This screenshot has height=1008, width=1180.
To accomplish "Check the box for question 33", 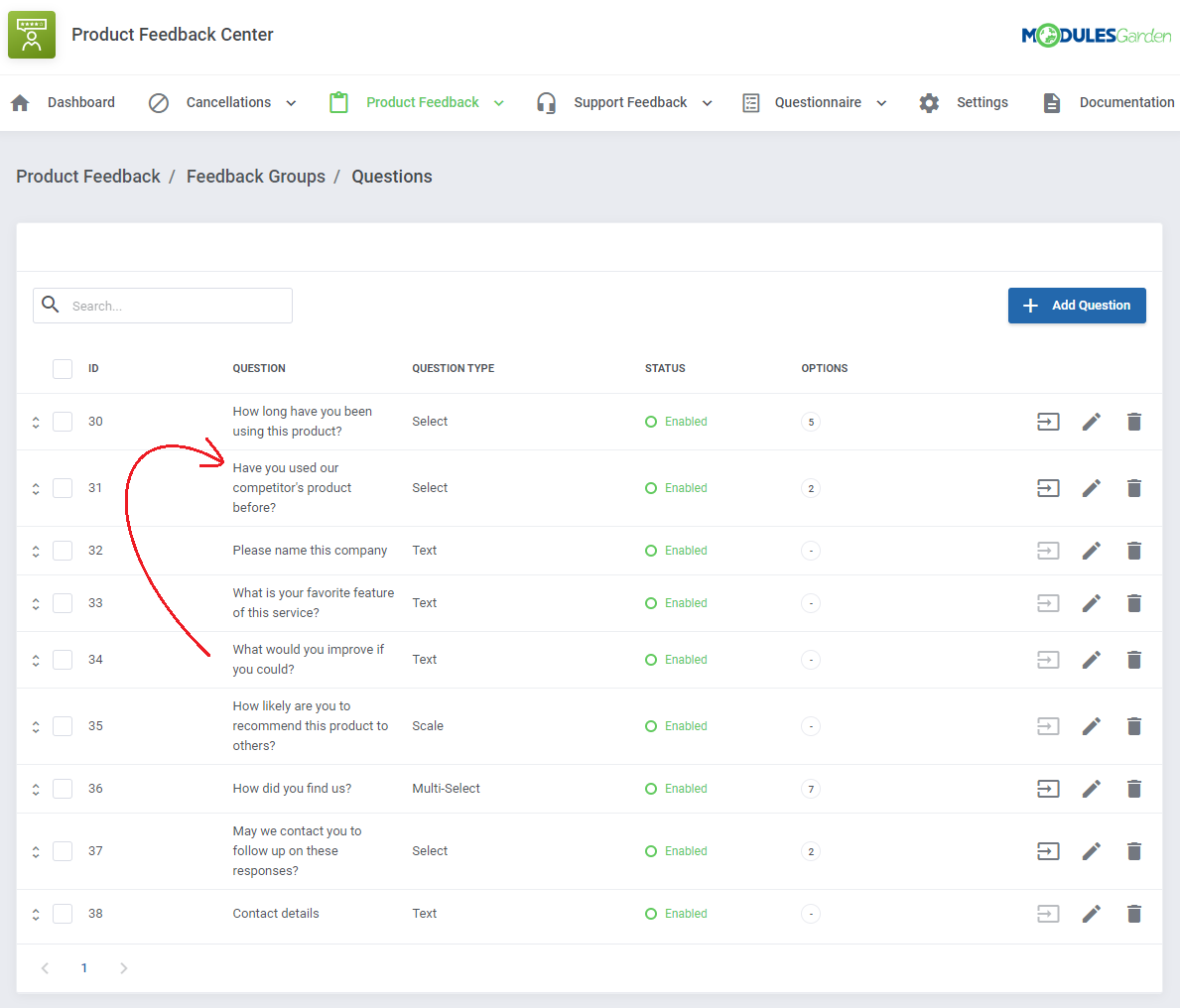I will click(63, 603).
